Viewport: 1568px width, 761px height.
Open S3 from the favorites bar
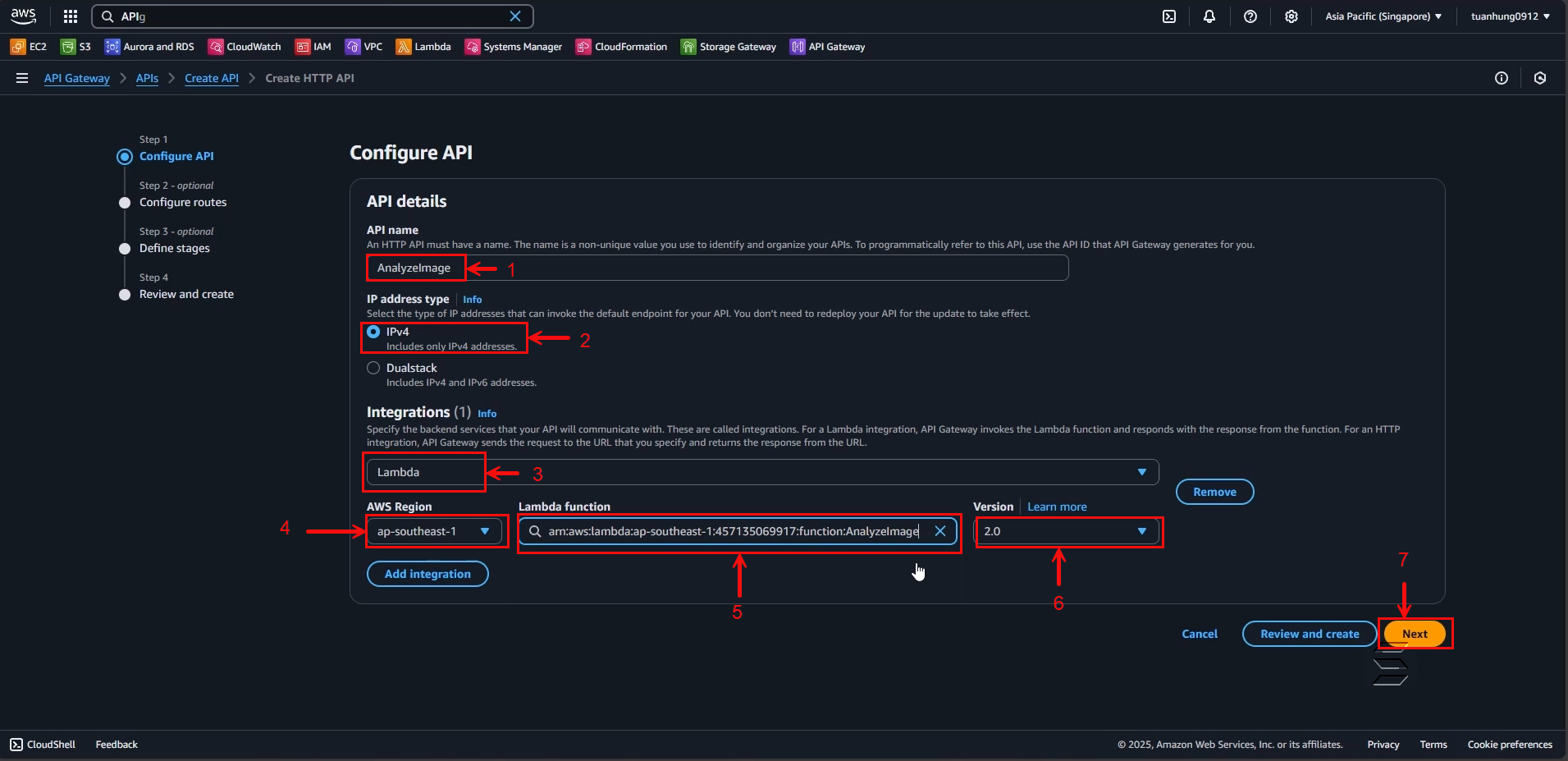[x=75, y=47]
